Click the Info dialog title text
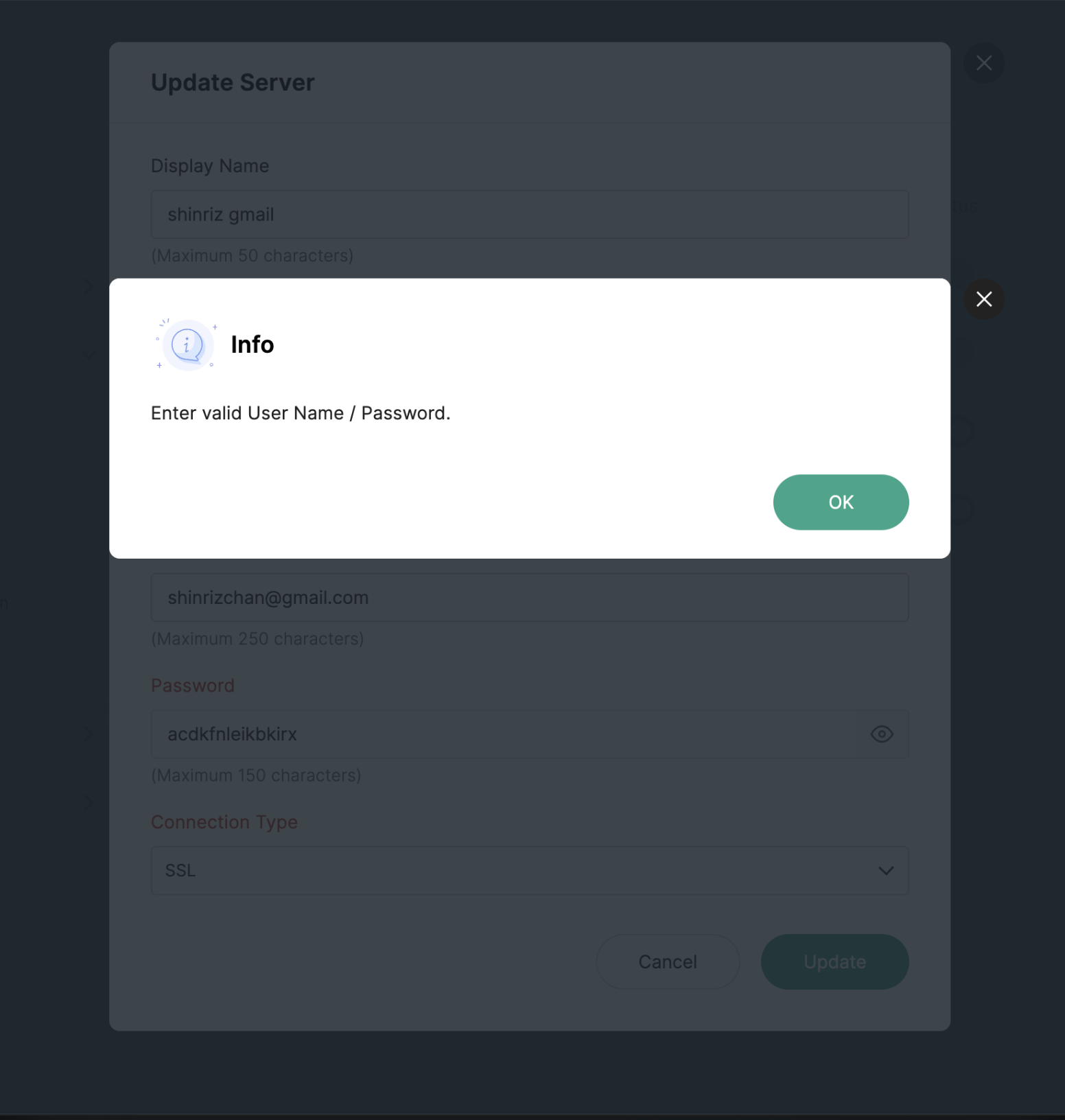The image size is (1065, 1120). 252,345
